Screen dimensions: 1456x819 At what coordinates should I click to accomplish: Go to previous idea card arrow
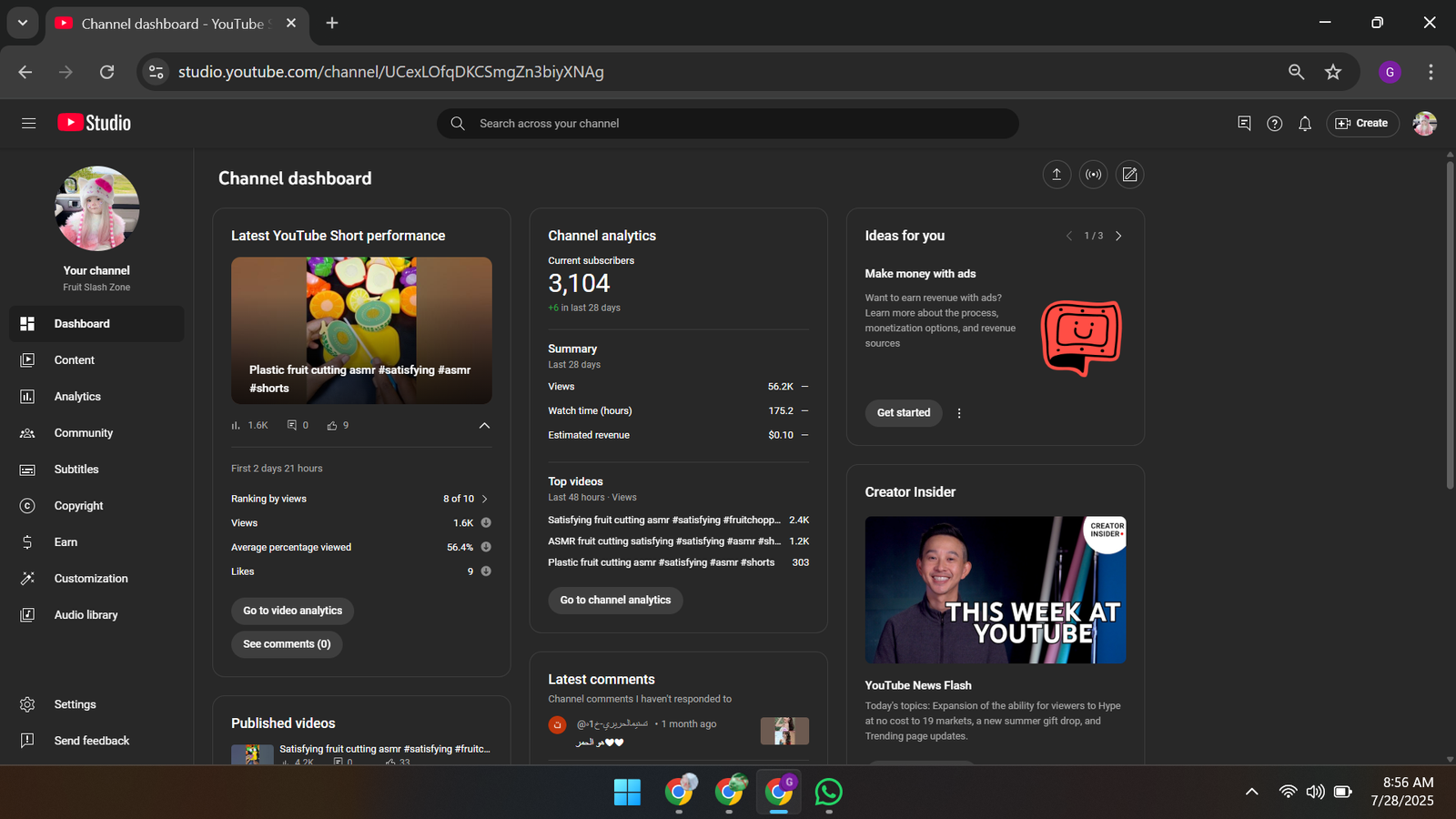click(x=1069, y=236)
